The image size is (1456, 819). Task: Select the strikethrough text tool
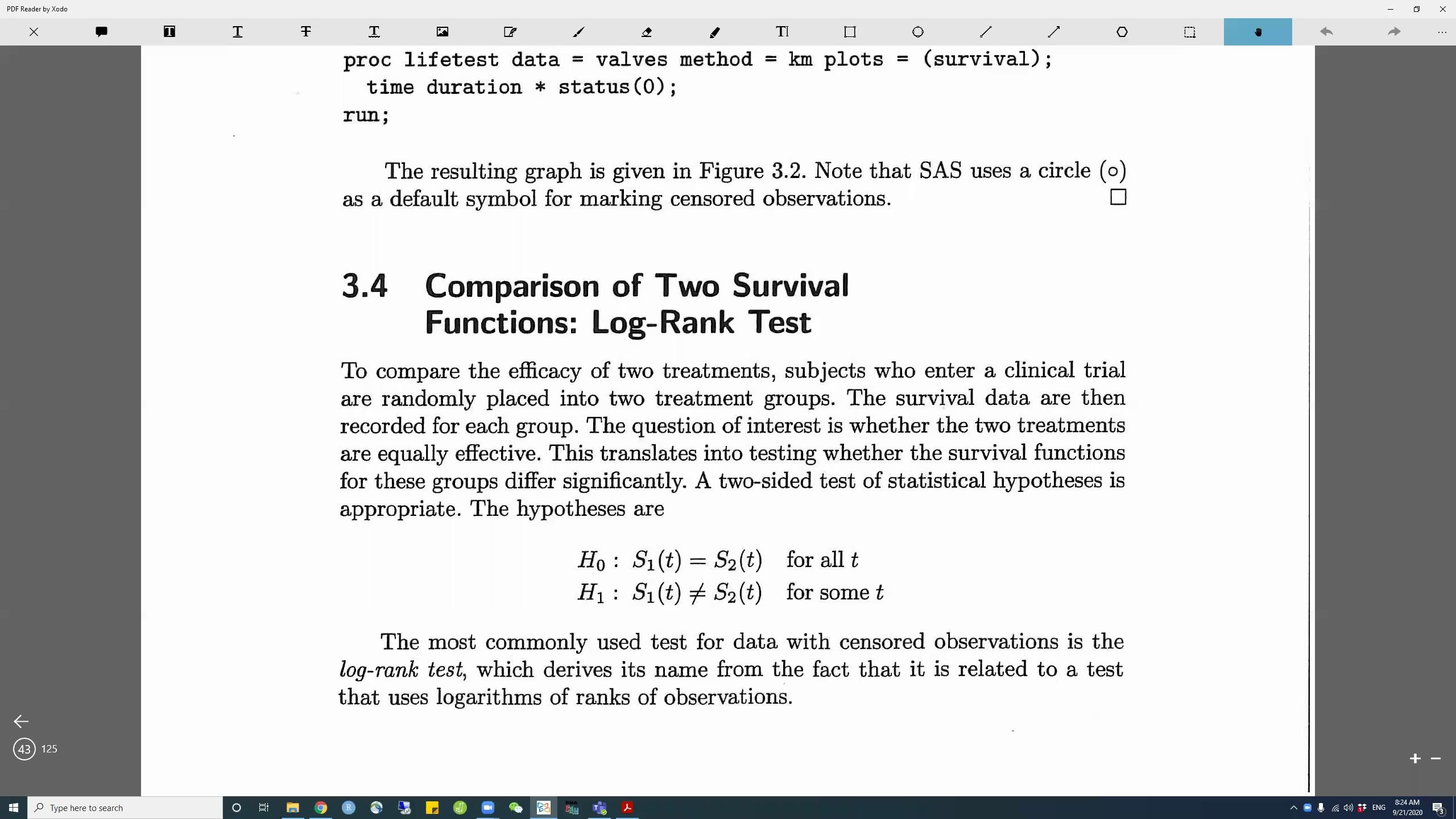(x=305, y=31)
